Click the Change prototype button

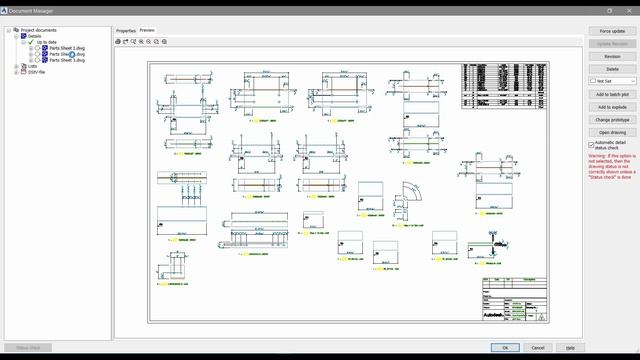pyautogui.click(x=612, y=120)
